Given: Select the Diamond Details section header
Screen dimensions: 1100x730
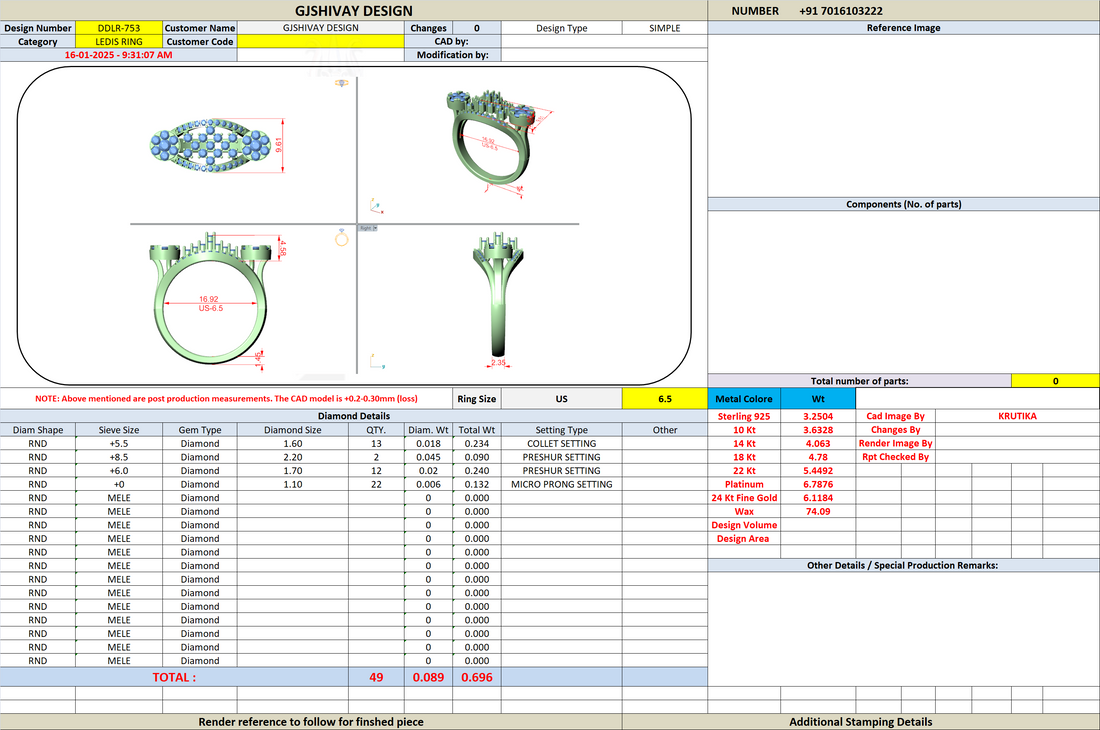Looking at the screenshot, I should 354,416.
